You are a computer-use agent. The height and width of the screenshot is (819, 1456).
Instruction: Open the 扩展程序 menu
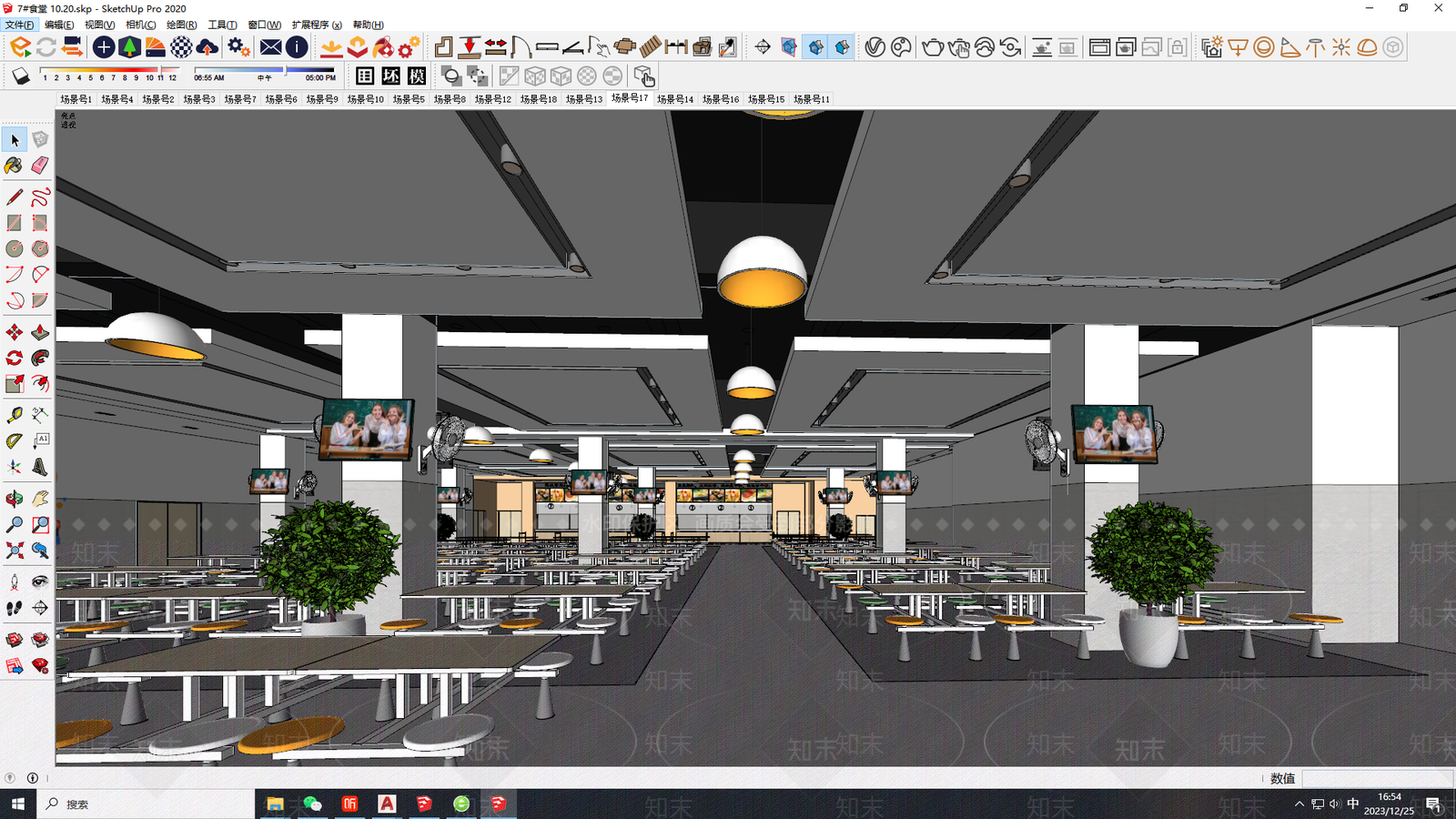317,25
